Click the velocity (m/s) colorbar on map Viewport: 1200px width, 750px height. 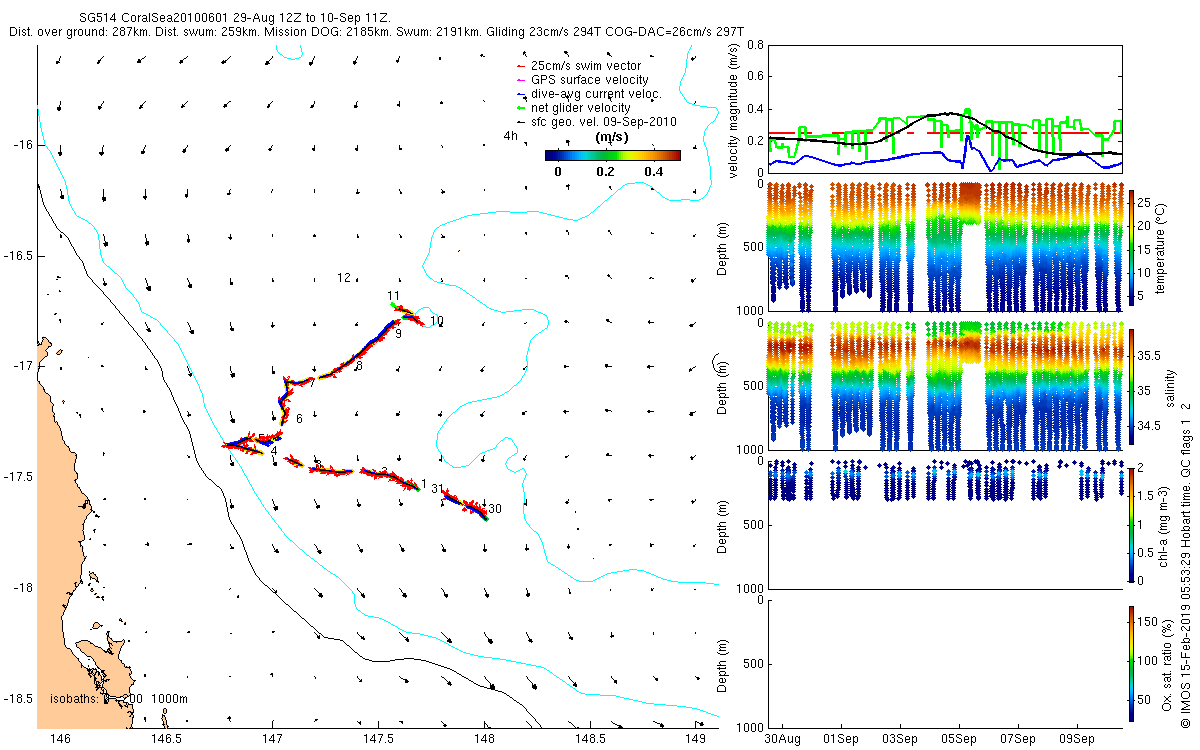tap(612, 155)
